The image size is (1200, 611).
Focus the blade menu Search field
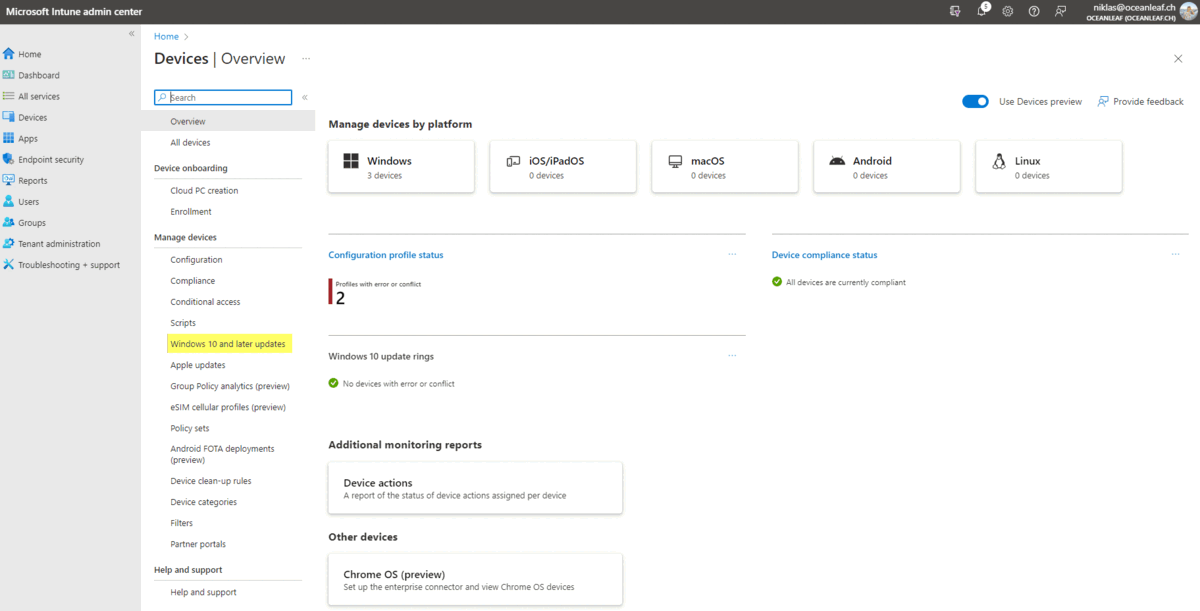point(223,97)
